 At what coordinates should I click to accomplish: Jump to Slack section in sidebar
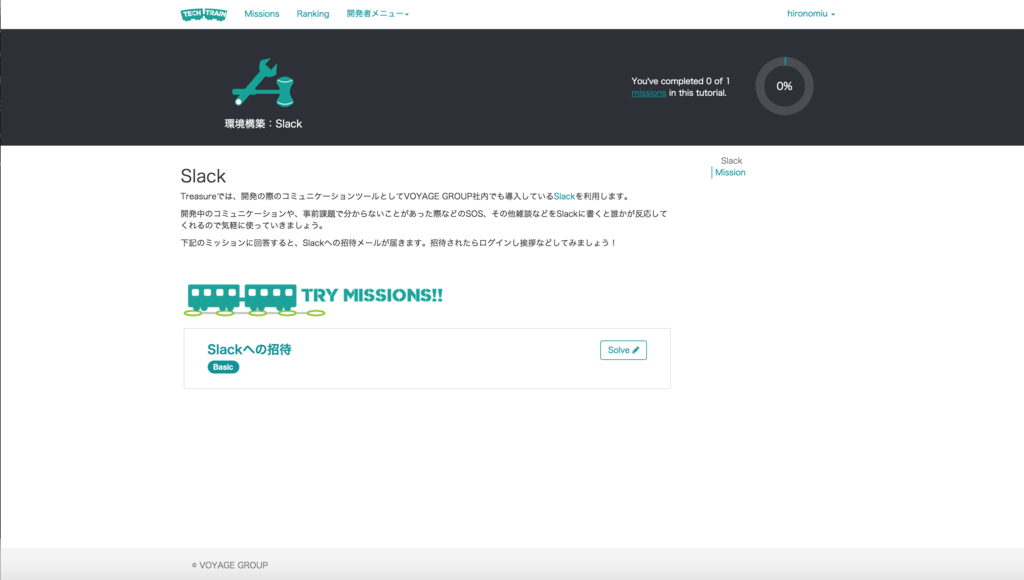pyautogui.click(x=731, y=161)
